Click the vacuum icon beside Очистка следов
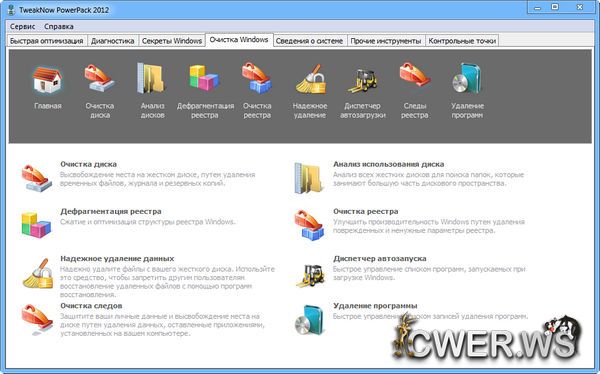 37,320
